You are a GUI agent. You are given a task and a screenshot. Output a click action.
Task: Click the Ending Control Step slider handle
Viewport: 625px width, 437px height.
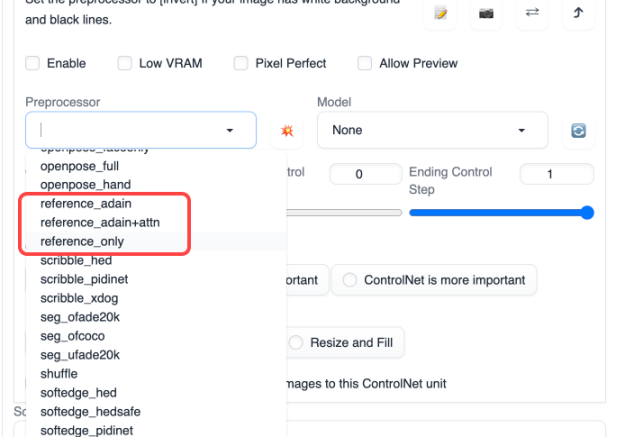pyautogui.click(x=587, y=212)
